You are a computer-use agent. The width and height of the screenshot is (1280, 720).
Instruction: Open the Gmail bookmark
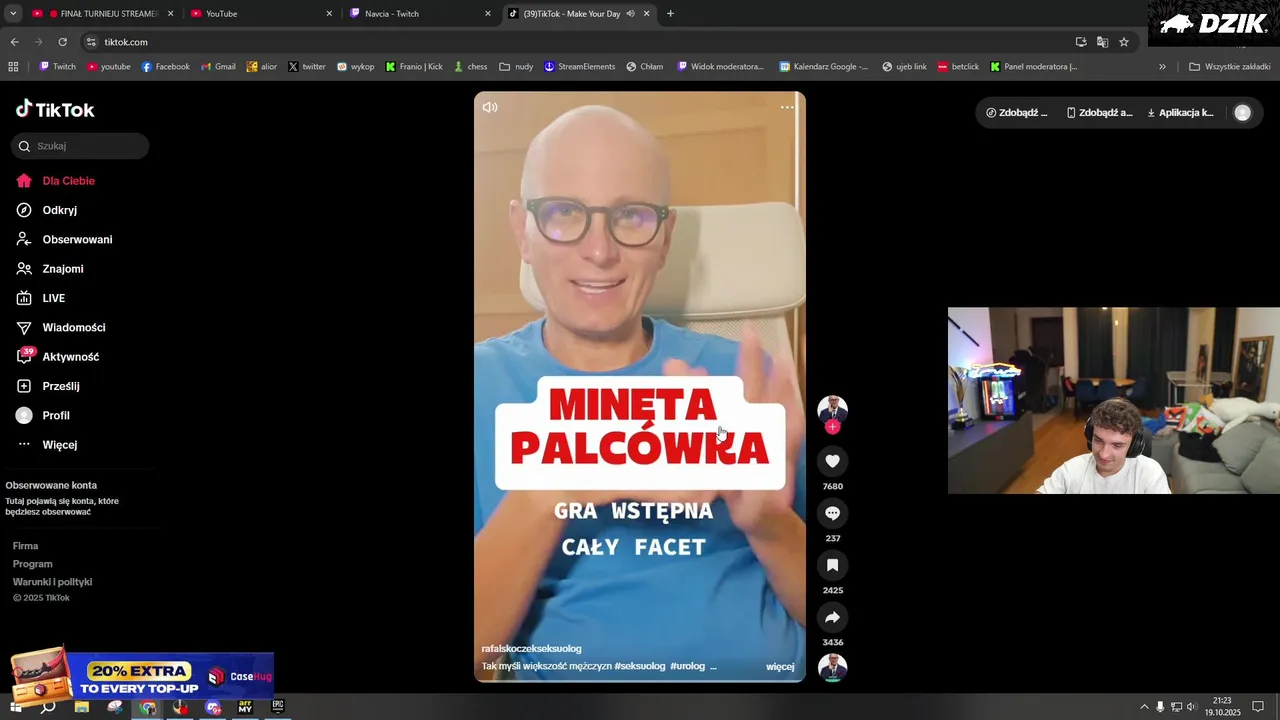[218, 67]
